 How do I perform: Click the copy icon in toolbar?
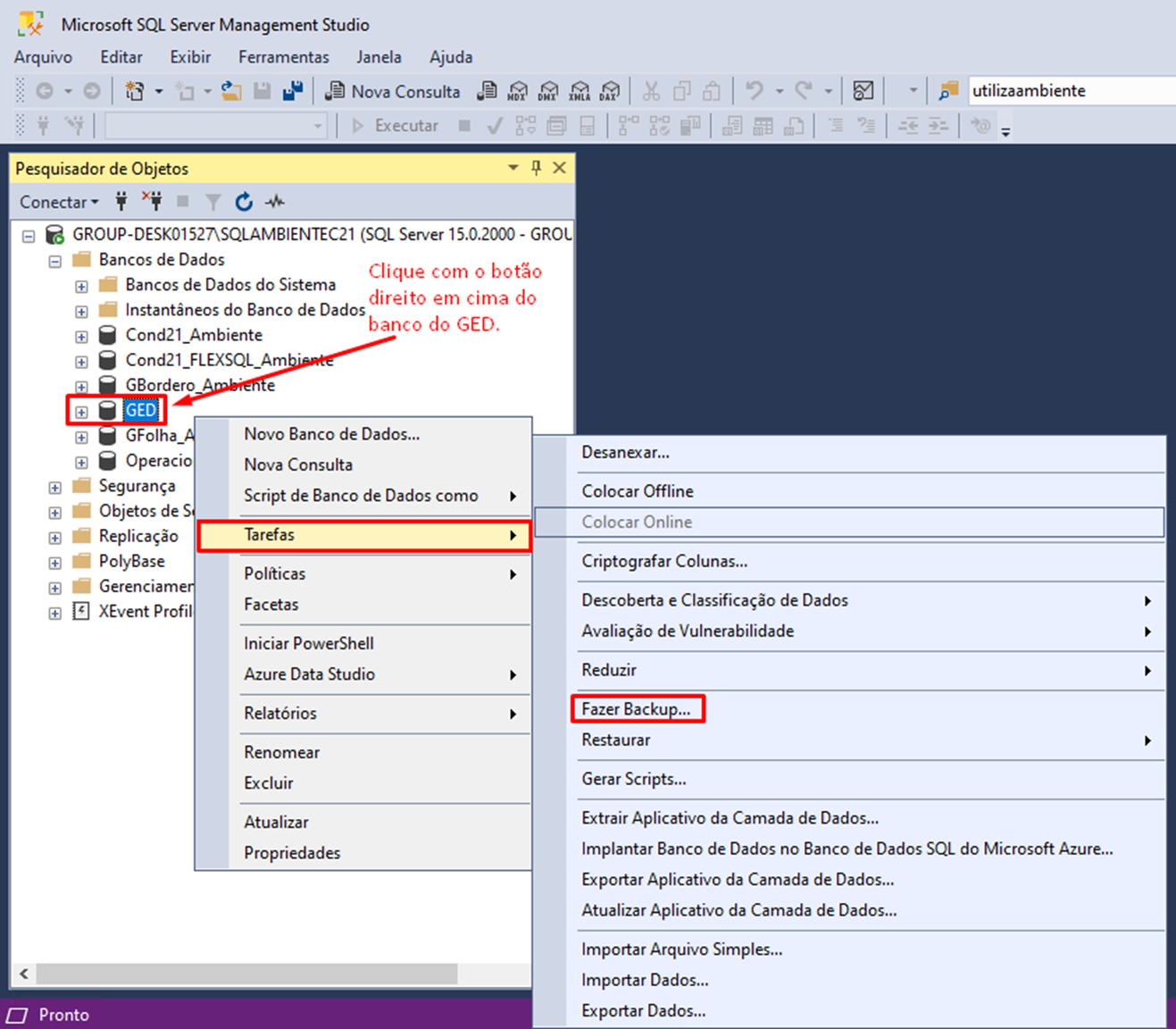(682, 91)
